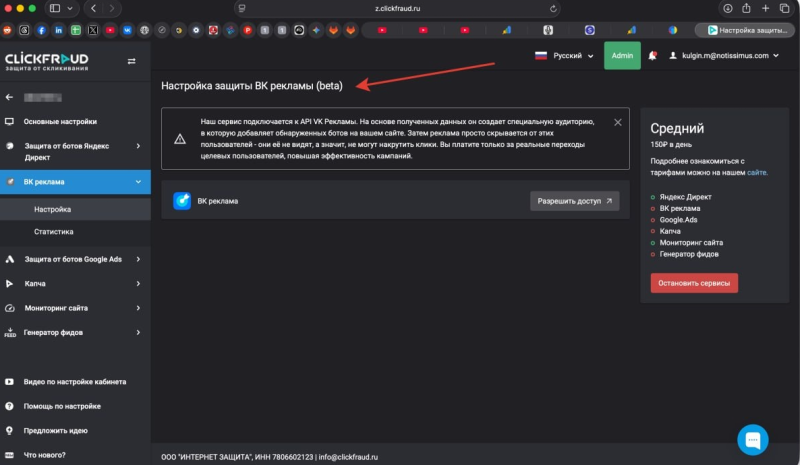Click the Разрешить доступ button
800x465 pixels.
click(x=574, y=201)
